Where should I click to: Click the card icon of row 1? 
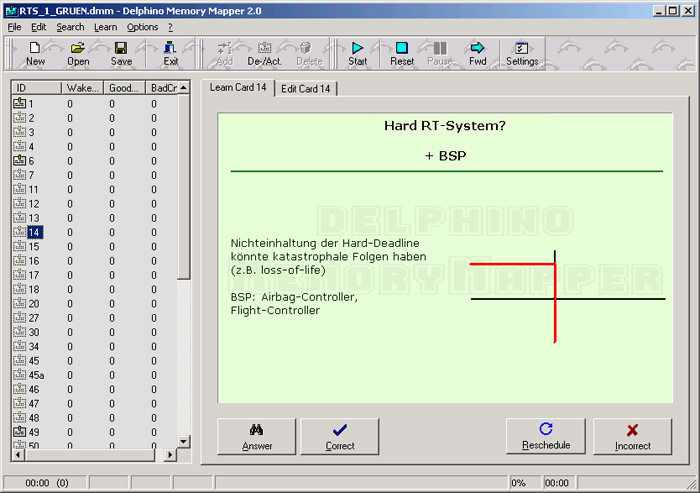click(20, 104)
